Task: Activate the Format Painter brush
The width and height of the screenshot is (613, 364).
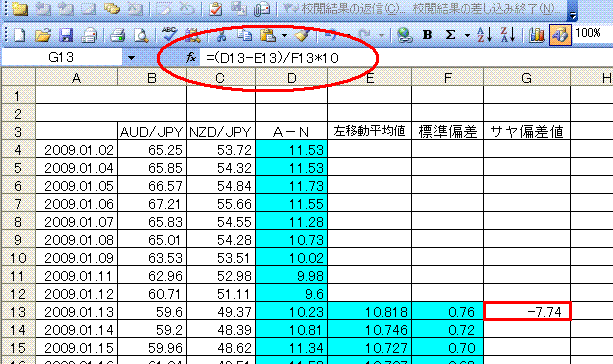Action: coord(302,36)
